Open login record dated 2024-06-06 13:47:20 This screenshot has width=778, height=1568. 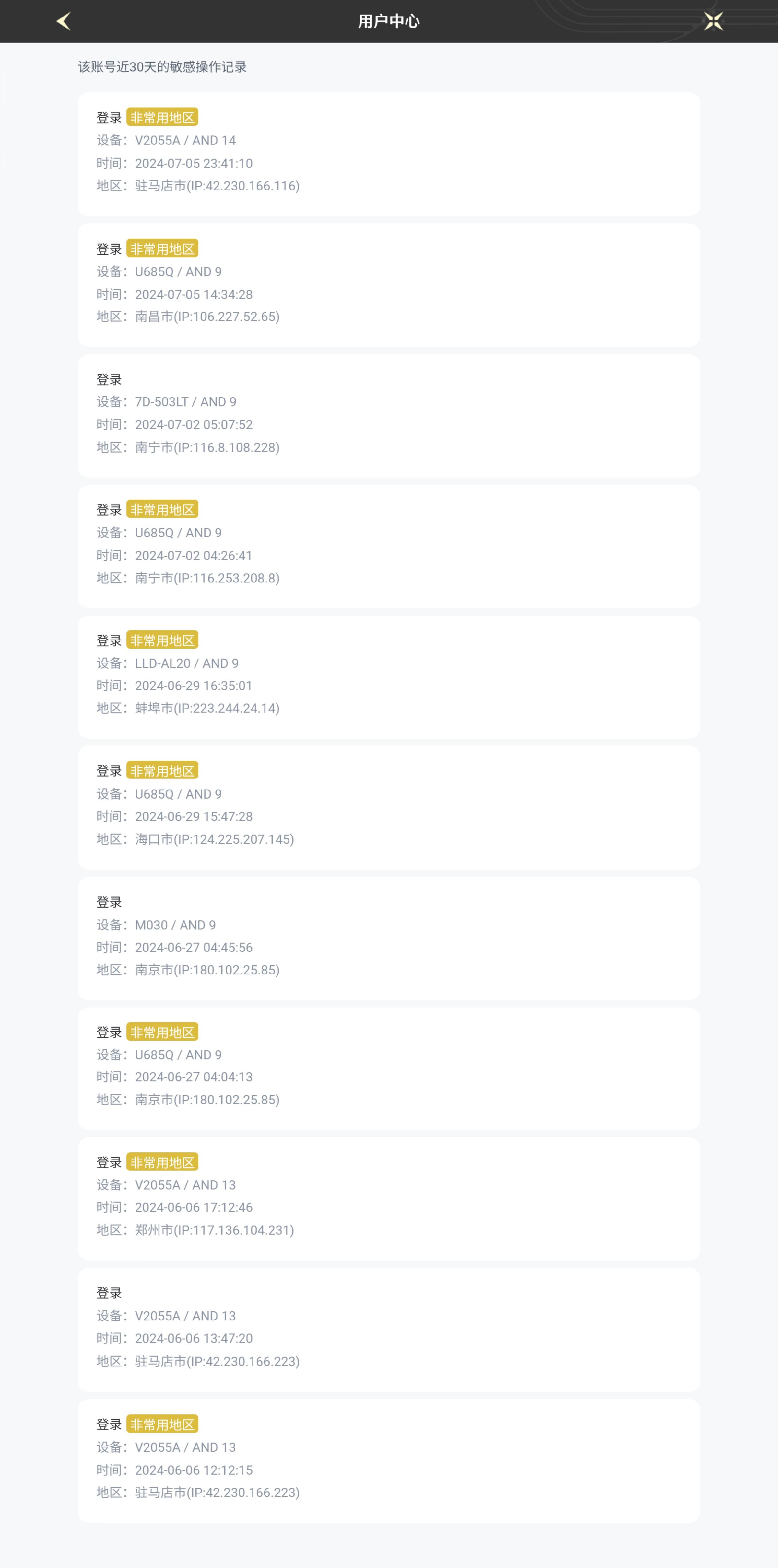tap(389, 1330)
